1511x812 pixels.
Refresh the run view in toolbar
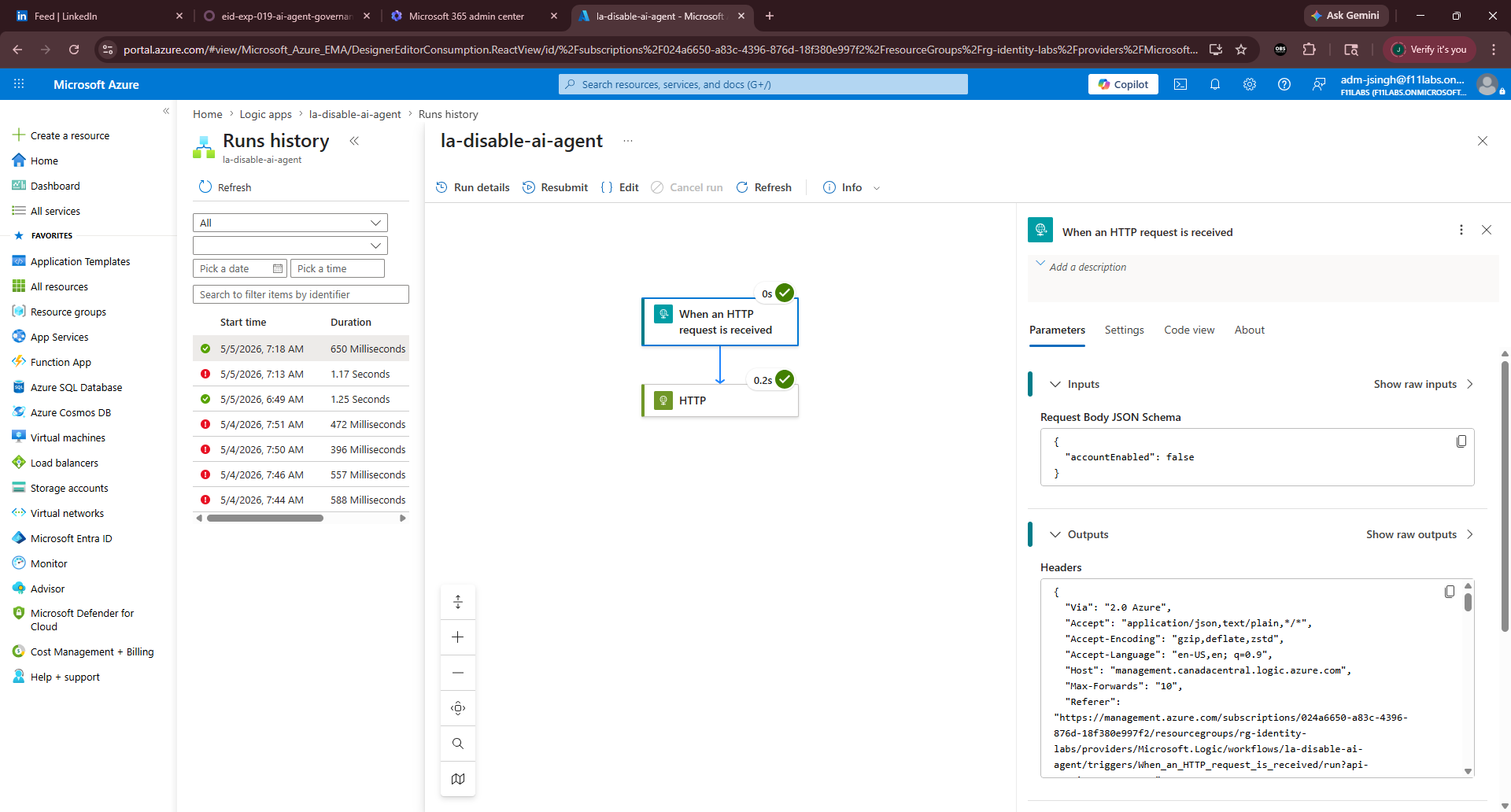764,187
